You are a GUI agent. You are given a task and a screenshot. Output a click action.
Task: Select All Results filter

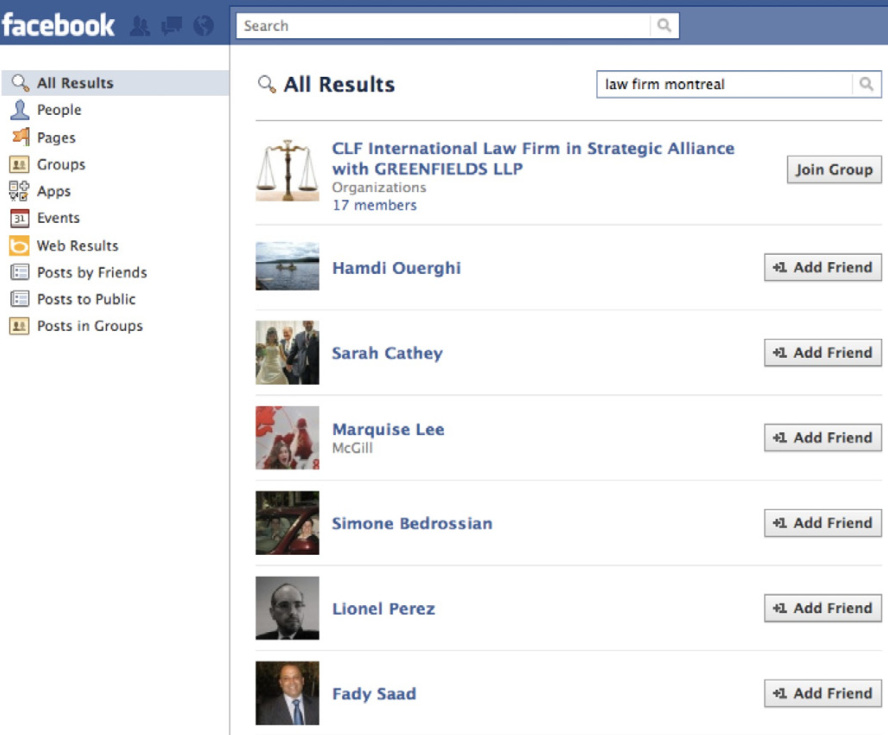[116, 83]
